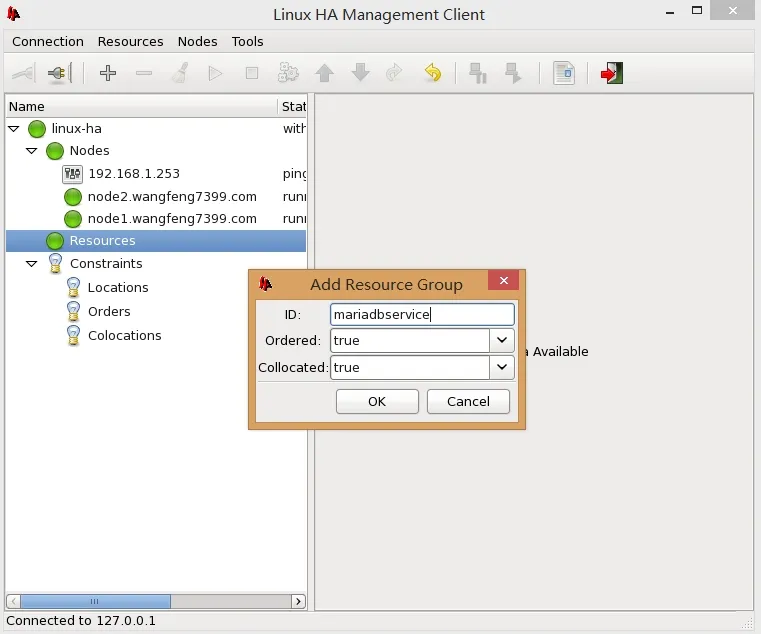Screen dimensions: 761x634
Task: Click the green status icon of linux-ha
Action: coord(37,129)
